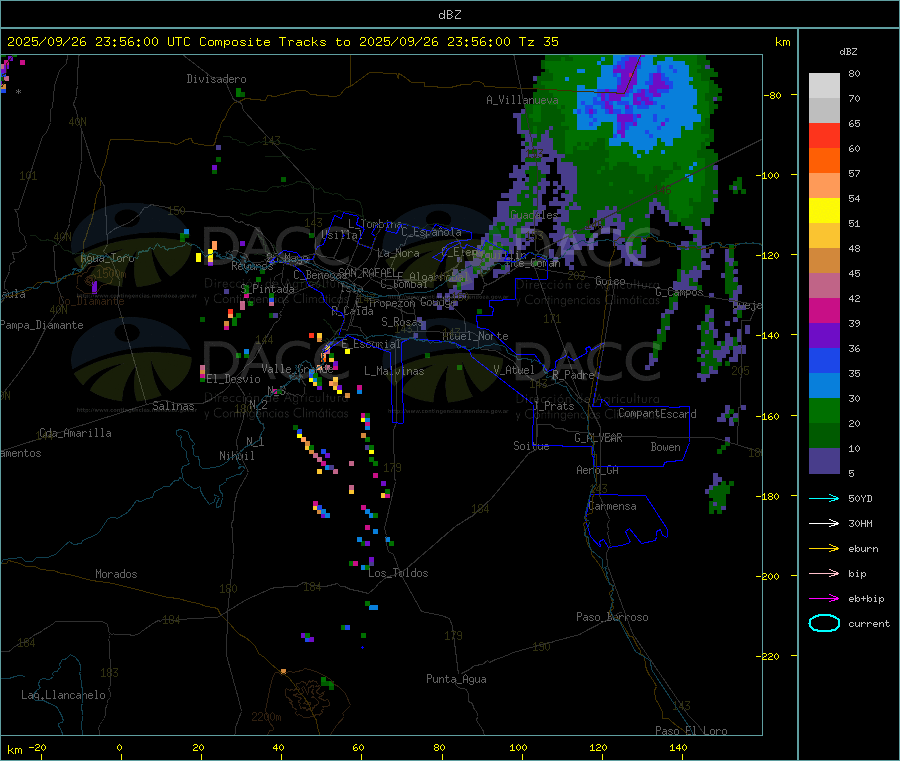Screen dimensions: 900x761
Task: Click the 'C_Campos' map label
Action: click(679, 292)
